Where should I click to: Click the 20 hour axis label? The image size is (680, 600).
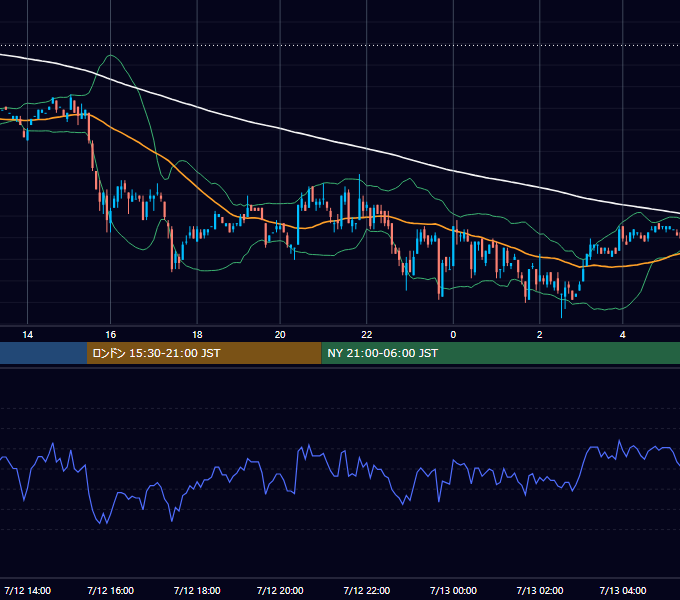(280, 334)
